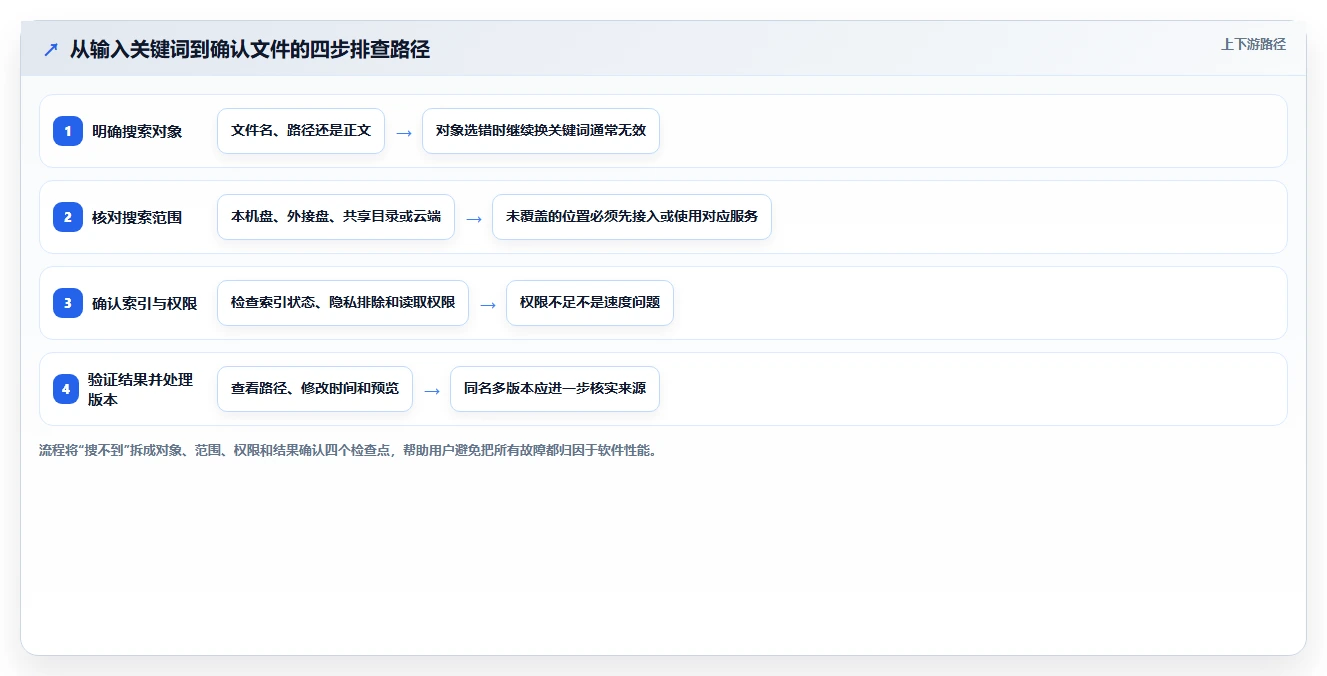This screenshot has width=1327, height=676.
Task: Click the arrow icon beside the title
Action: (50, 50)
